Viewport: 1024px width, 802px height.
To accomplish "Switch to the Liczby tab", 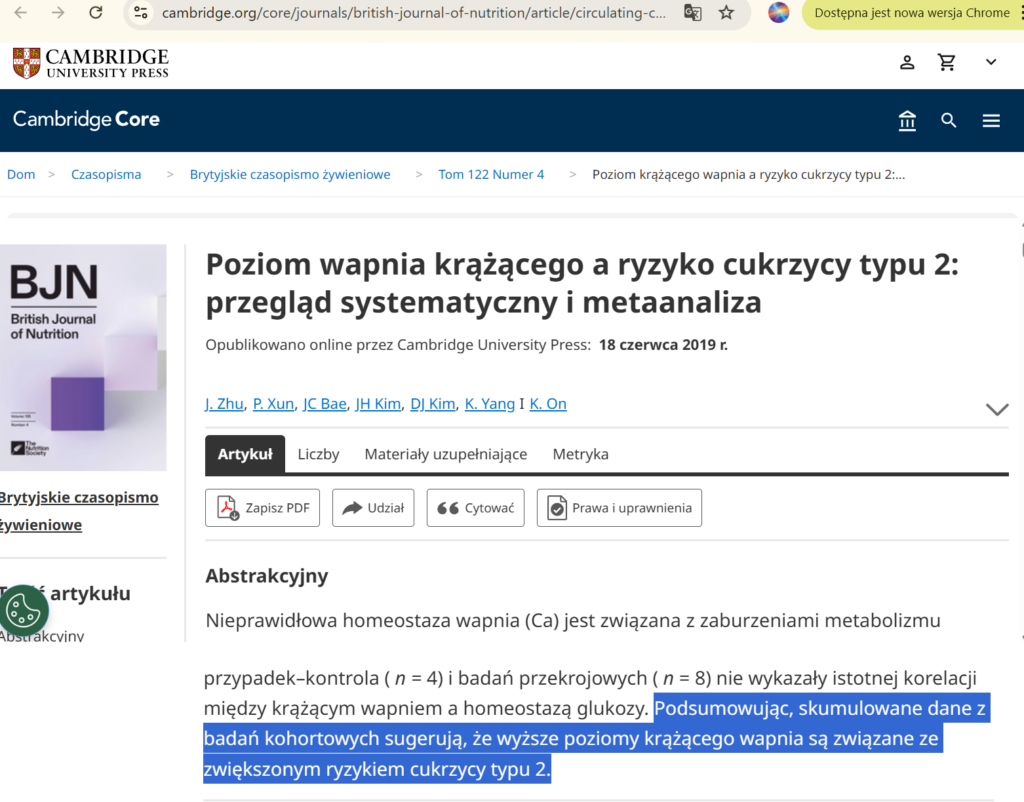I will 318,454.
